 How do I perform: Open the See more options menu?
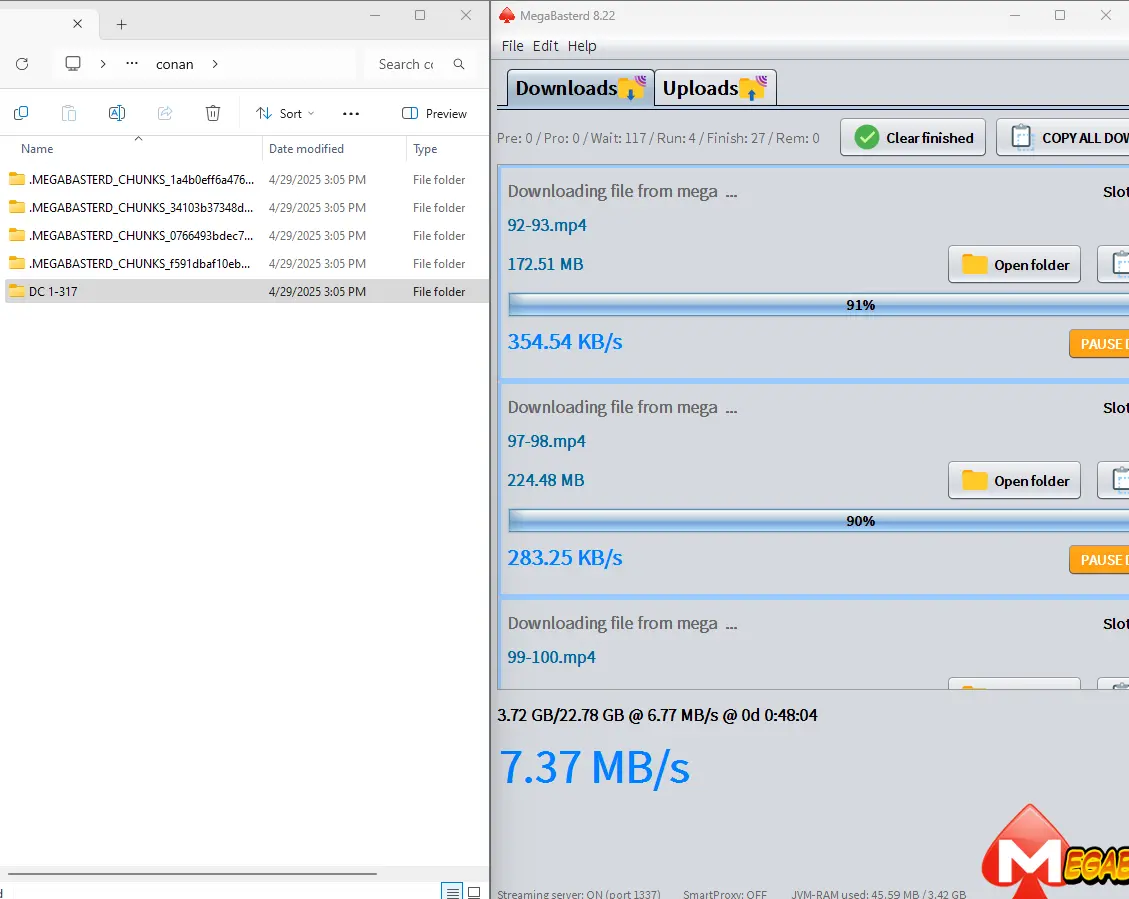tap(351, 114)
